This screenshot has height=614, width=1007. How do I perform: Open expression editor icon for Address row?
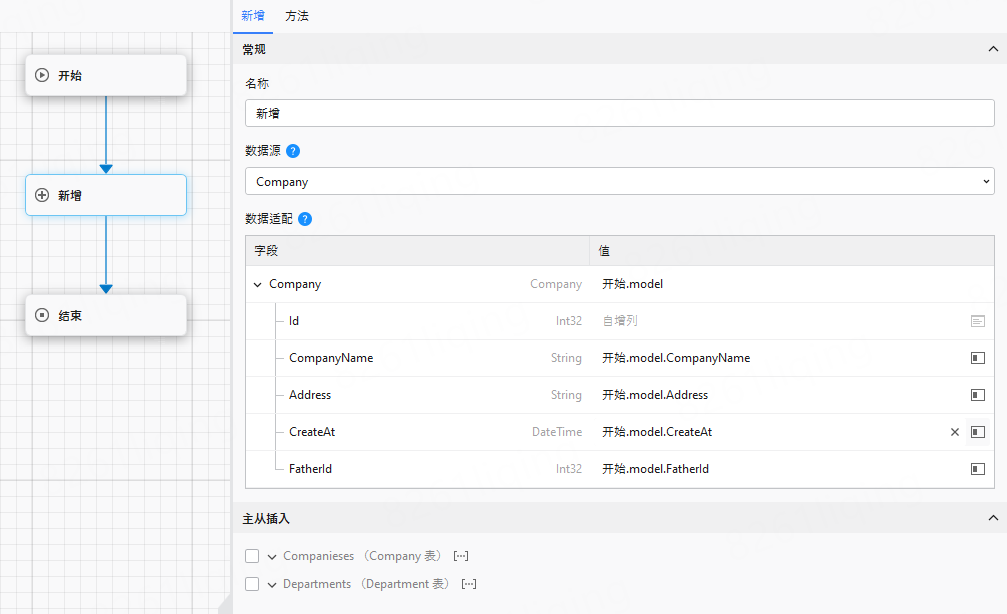pos(977,395)
